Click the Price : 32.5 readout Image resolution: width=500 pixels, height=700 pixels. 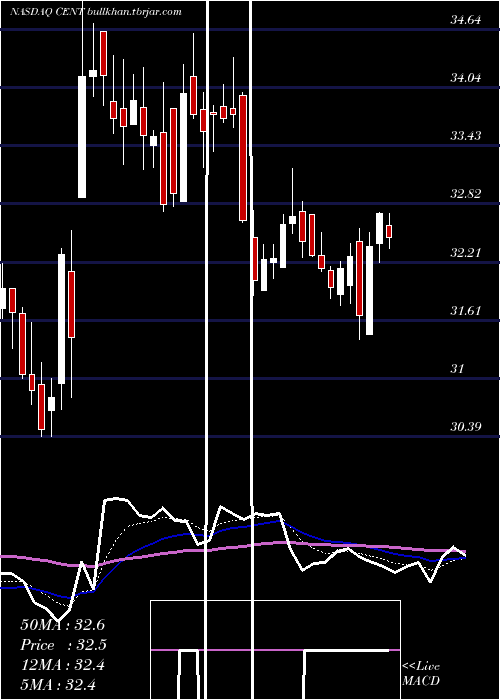[63, 645]
